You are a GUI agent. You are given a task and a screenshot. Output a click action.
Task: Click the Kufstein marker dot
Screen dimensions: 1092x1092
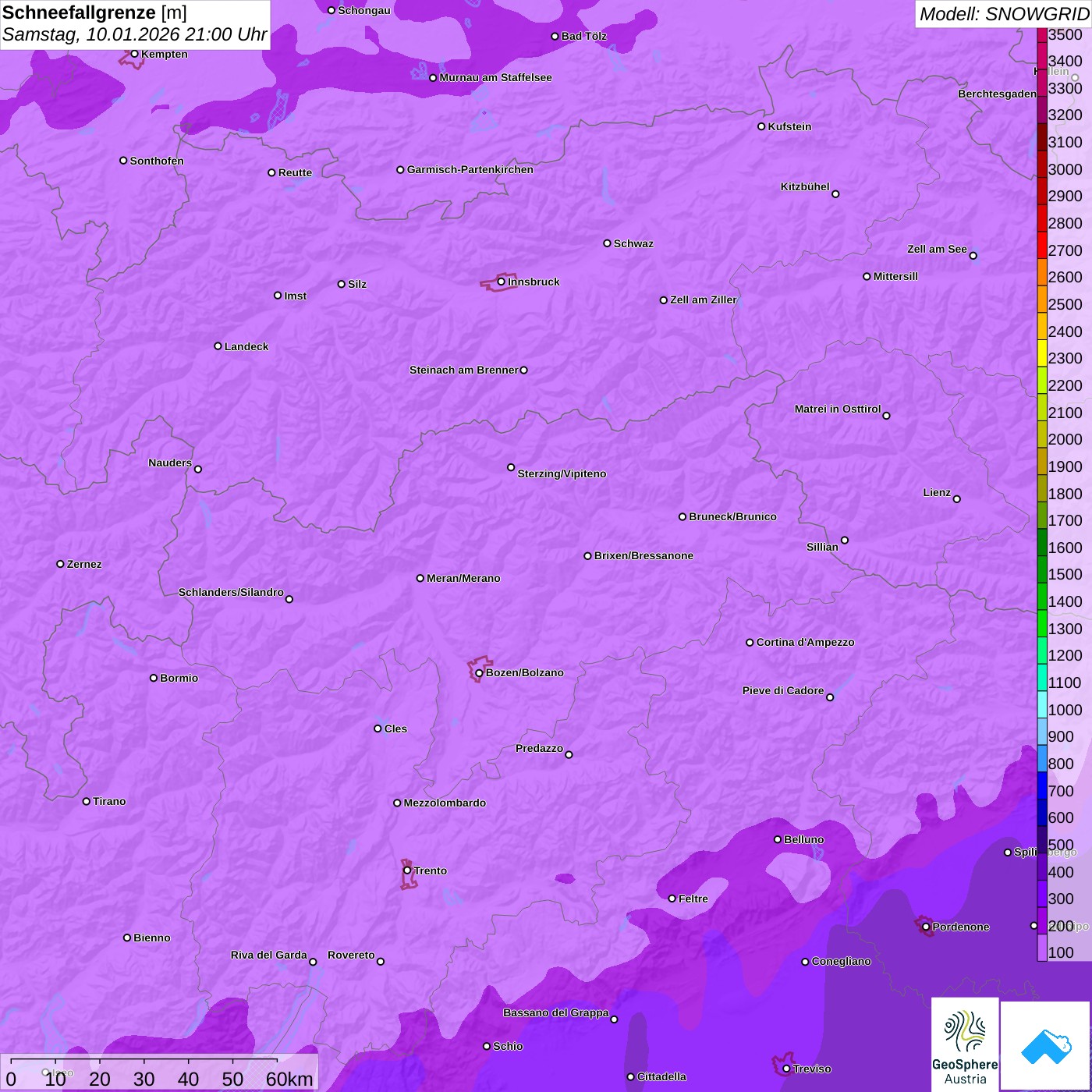click(761, 126)
